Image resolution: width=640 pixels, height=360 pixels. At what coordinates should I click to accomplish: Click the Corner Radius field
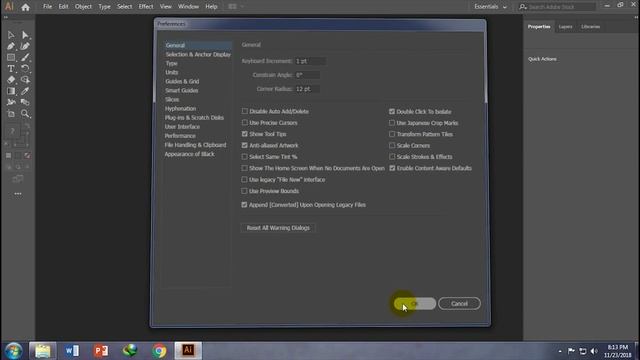(x=307, y=89)
